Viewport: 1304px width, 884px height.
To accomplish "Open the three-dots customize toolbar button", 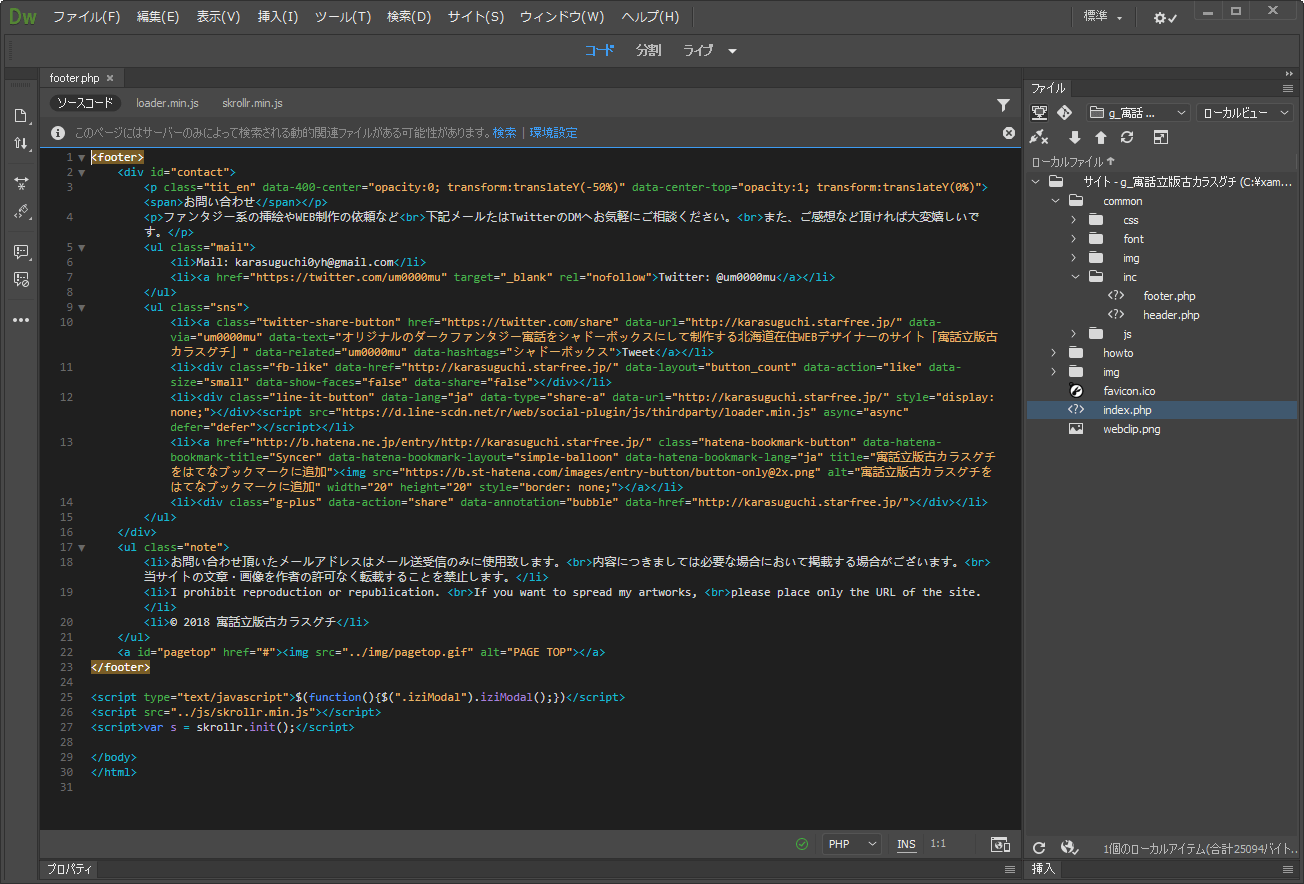I will pyautogui.click(x=20, y=320).
